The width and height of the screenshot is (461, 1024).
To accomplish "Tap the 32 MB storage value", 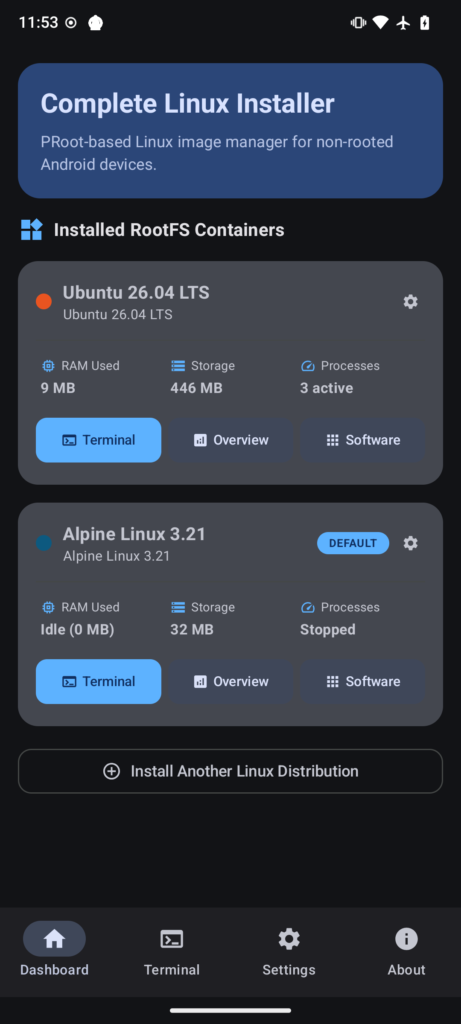I will pos(192,630).
